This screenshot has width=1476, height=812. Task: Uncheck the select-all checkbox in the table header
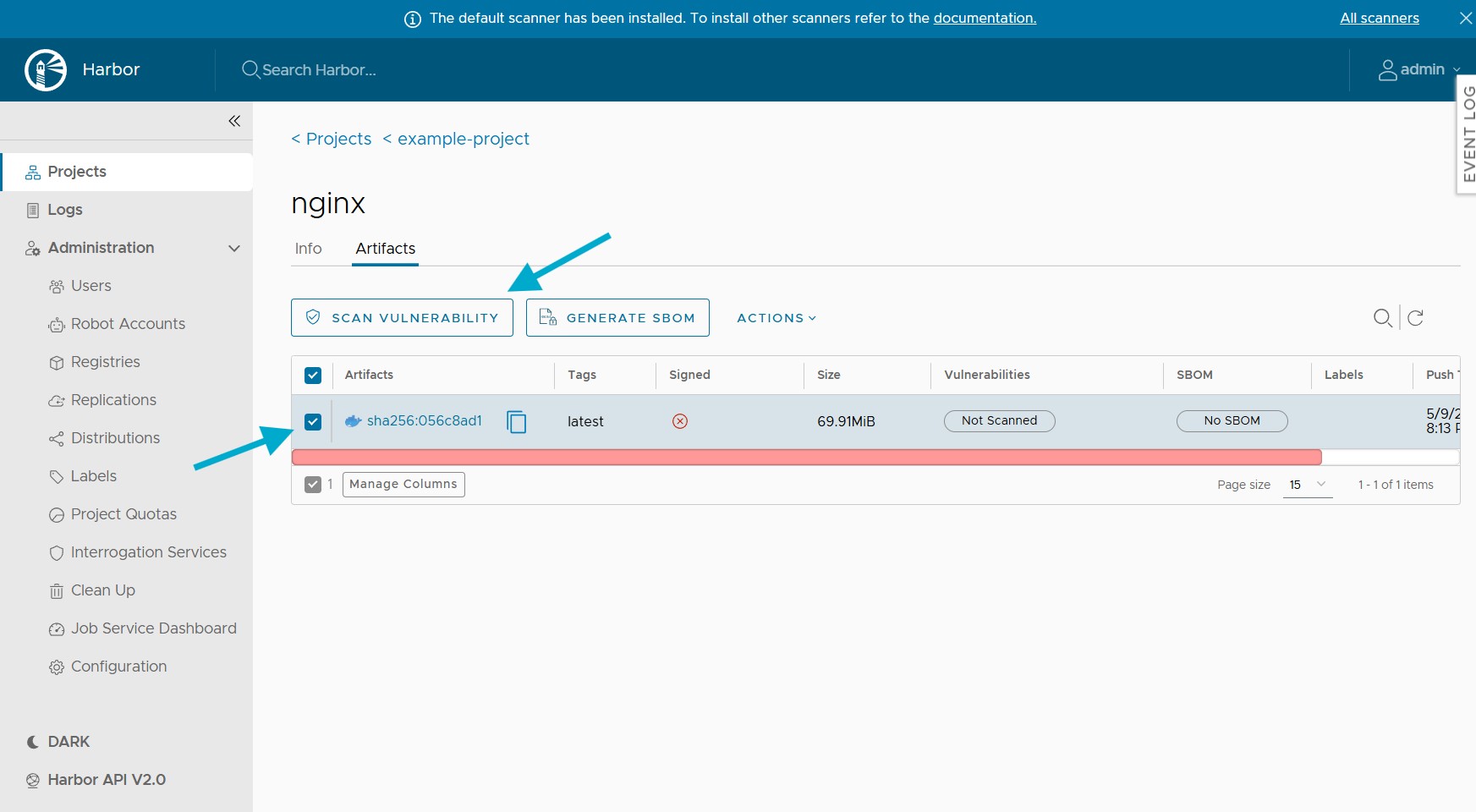tap(313, 375)
